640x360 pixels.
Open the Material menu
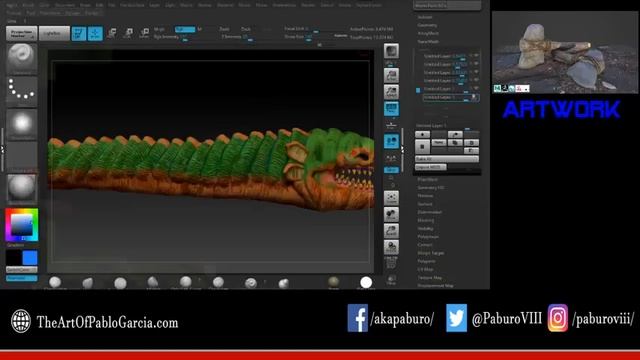[225, 5]
